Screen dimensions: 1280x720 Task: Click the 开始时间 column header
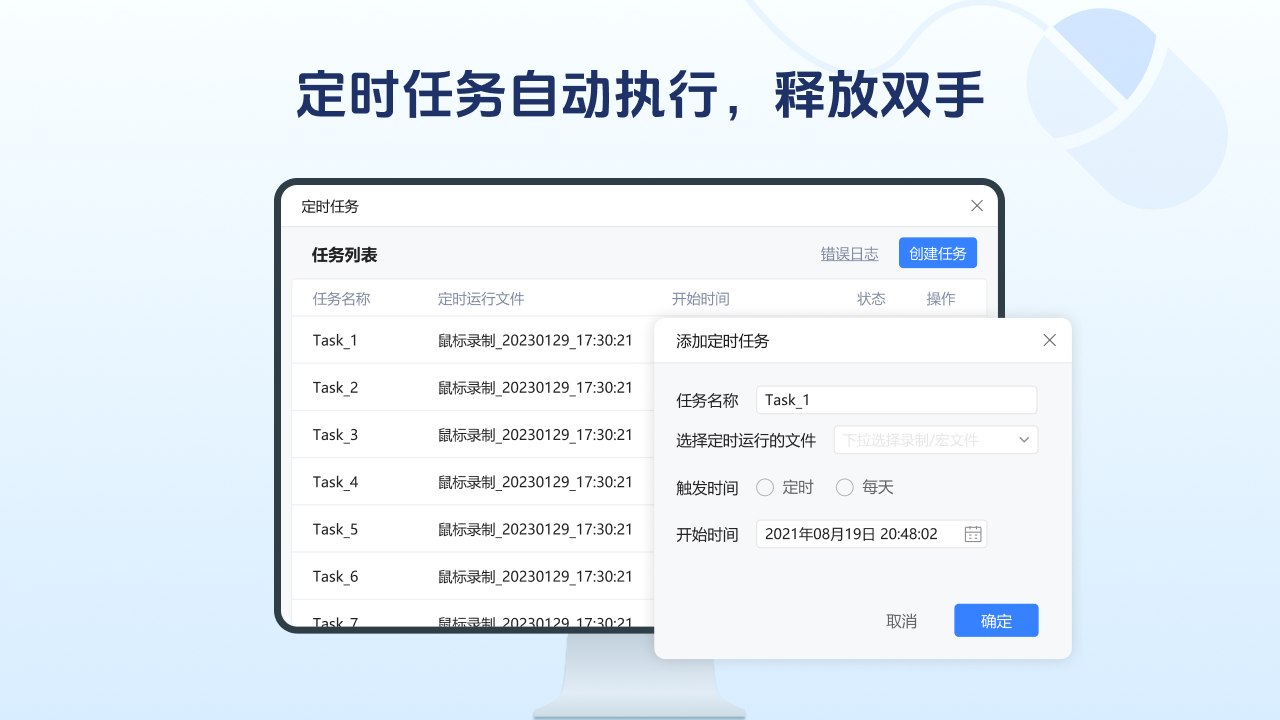(x=701, y=298)
